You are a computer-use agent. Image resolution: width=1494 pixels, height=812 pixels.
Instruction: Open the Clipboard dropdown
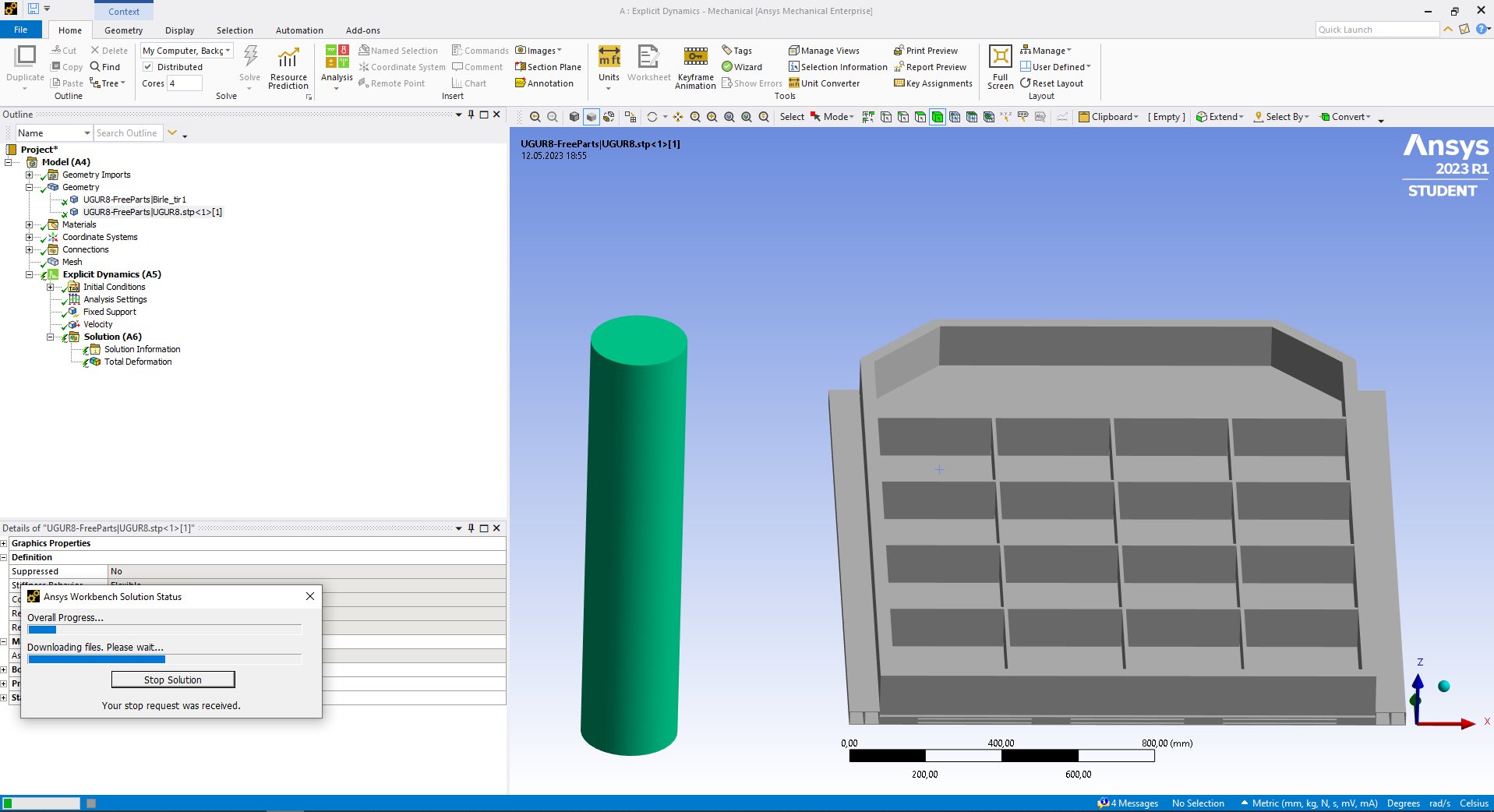pos(1109,117)
